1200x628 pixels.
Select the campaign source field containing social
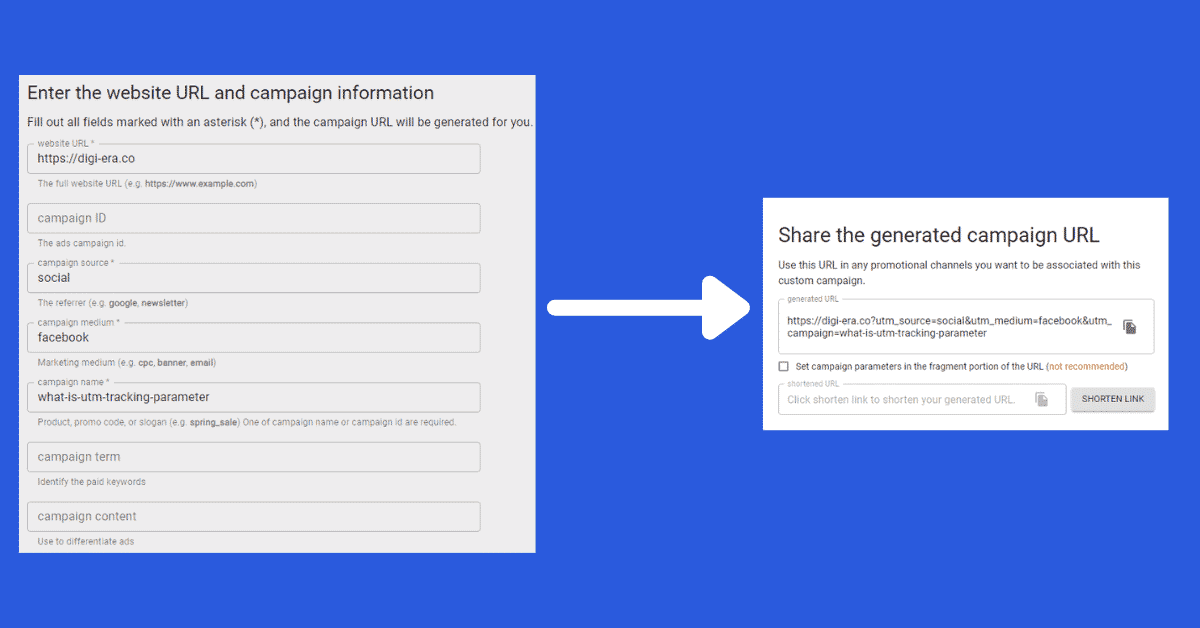click(253, 278)
